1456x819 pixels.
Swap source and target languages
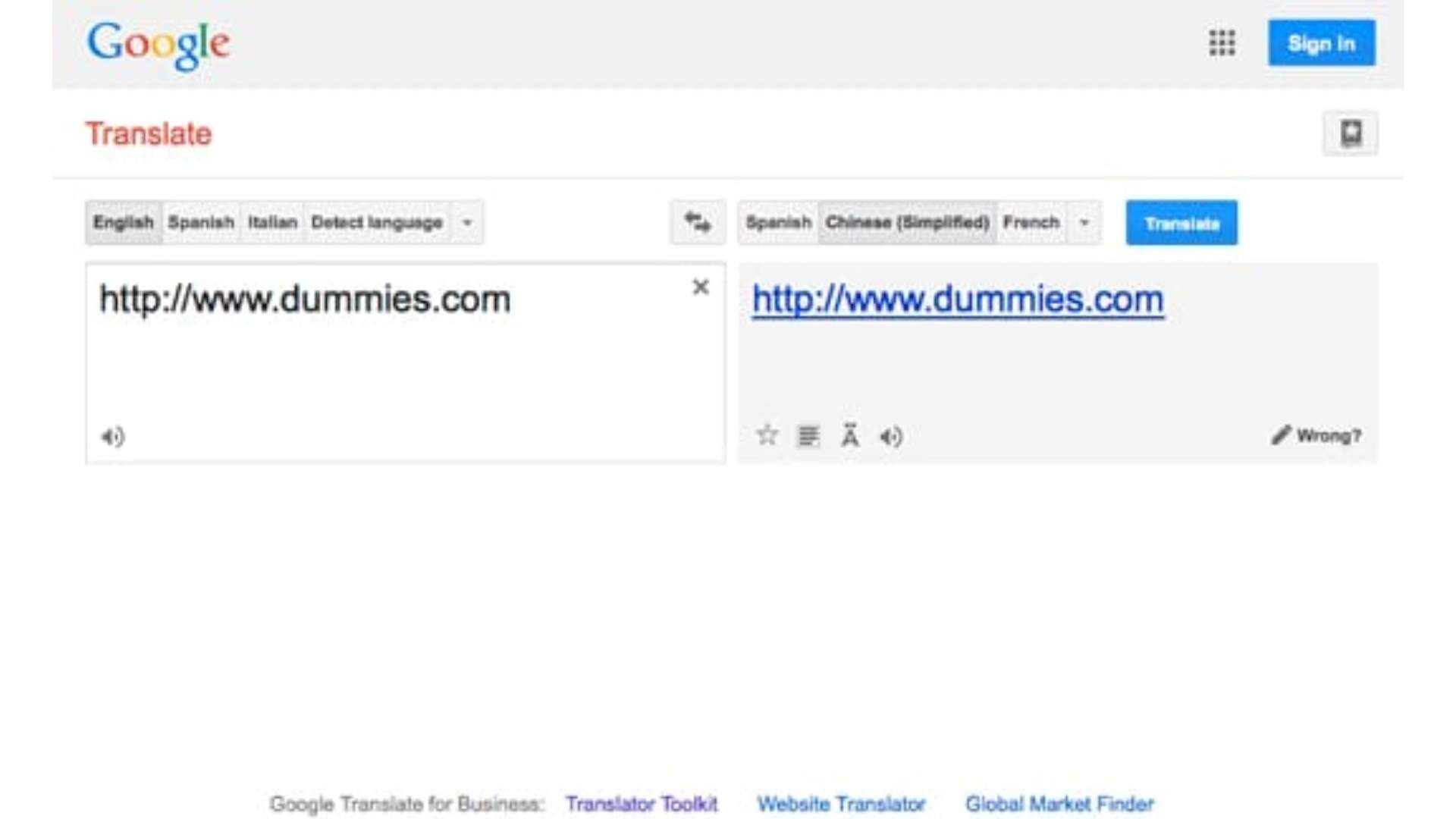(698, 222)
